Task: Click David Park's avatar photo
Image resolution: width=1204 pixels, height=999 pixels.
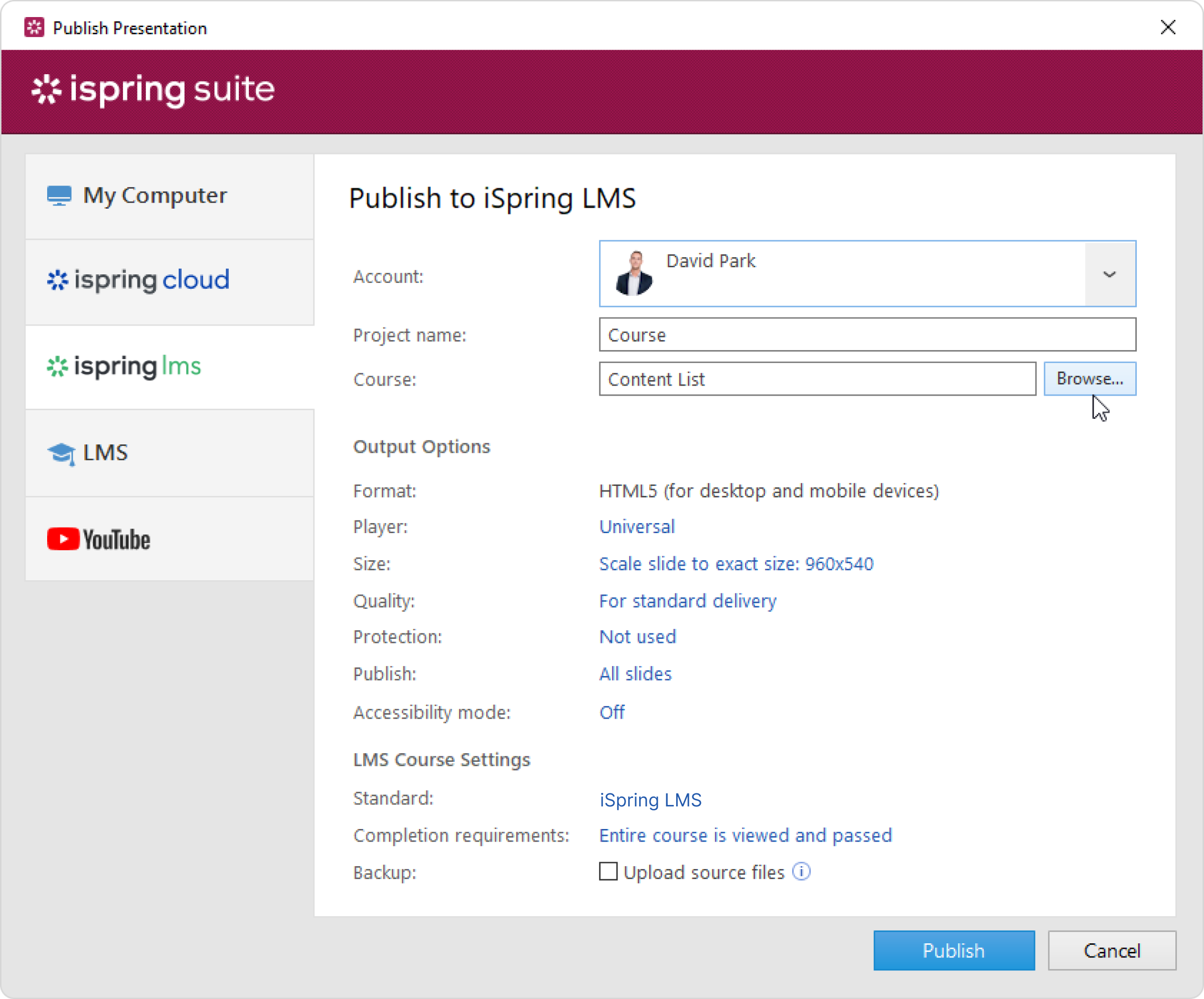Action: pos(634,274)
